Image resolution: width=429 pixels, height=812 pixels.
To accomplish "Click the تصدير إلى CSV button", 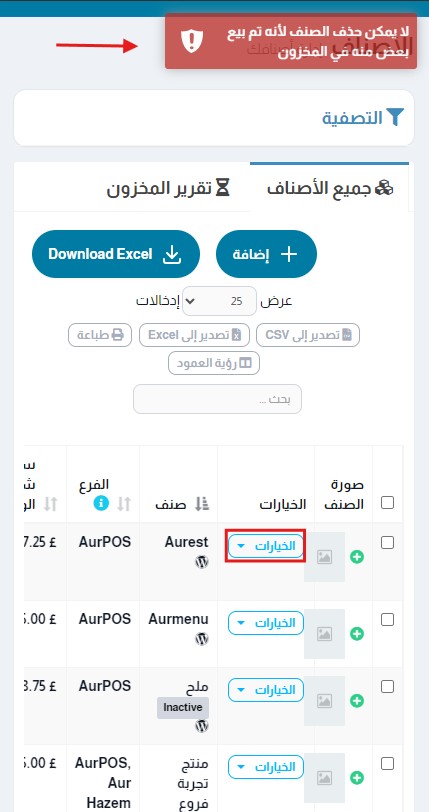I will [308, 335].
